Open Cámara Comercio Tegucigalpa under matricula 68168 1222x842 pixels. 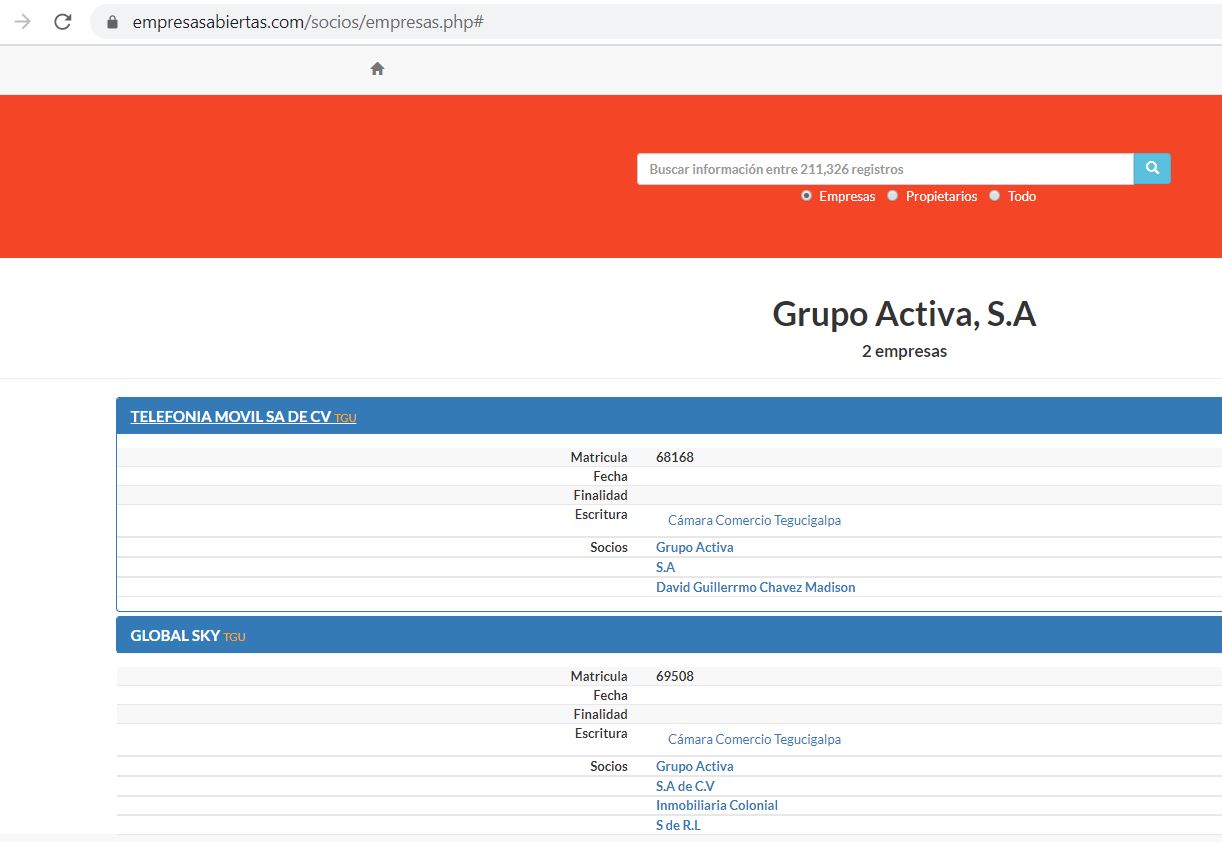coord(754,520)
